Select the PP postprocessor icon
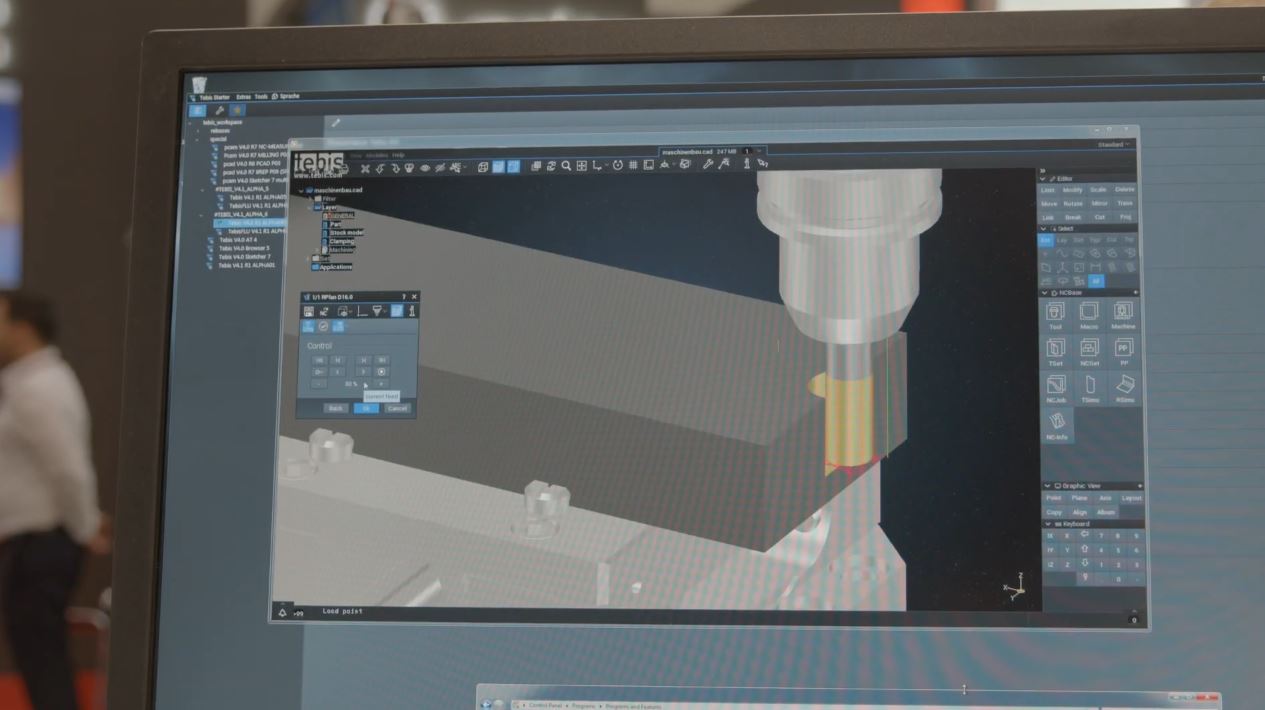Screen dimensions: 1265x710 [x=1122, y=351]
